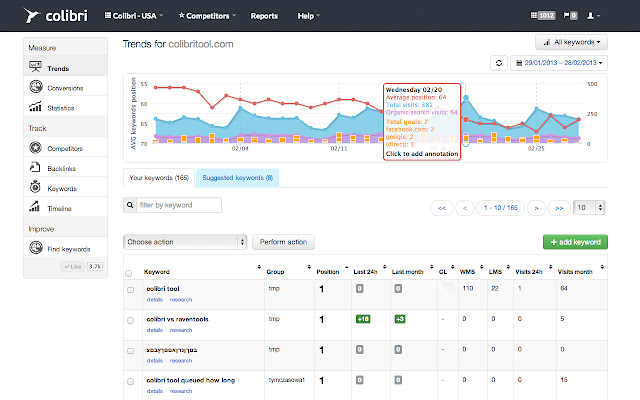Open the Choose action dropdown
The image size is (640, 400).
coord(185,242)
